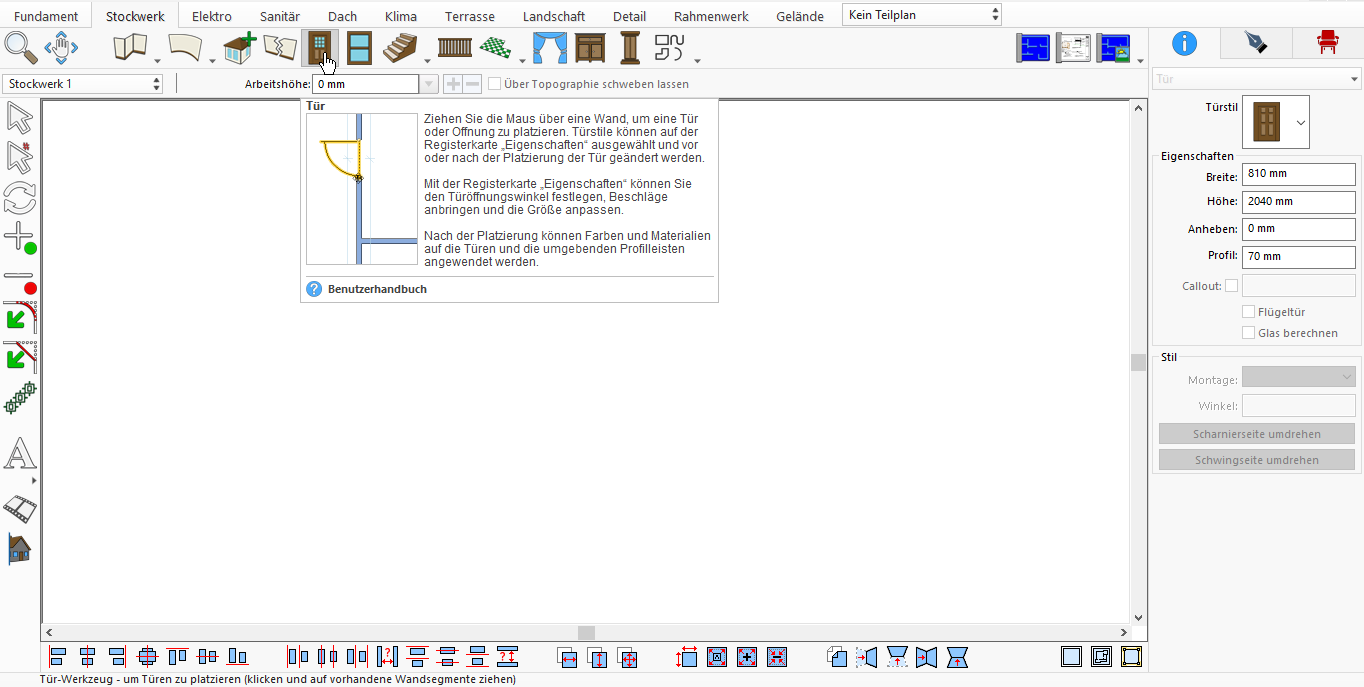Select the staircase tool

[400, 47]
